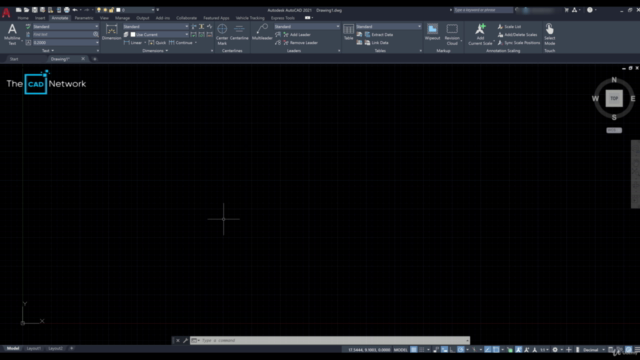Click the Add Leader button
Image resolution: width=640 pixels, height=360 pixels.
(x=296, y=35)
